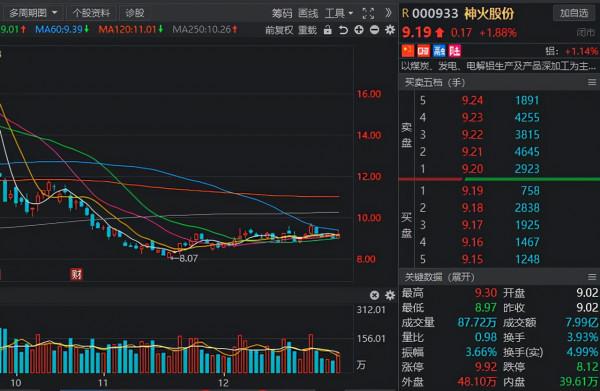Click the 最高 value 9.30

pyautogui.click(x=486, y=293)
